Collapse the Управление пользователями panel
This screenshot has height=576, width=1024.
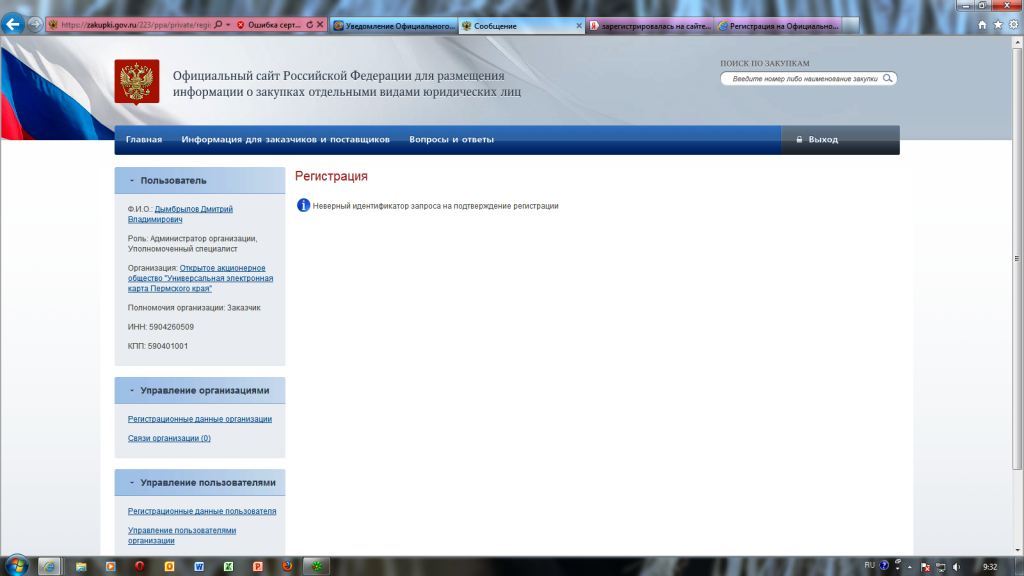coord(132,483)
